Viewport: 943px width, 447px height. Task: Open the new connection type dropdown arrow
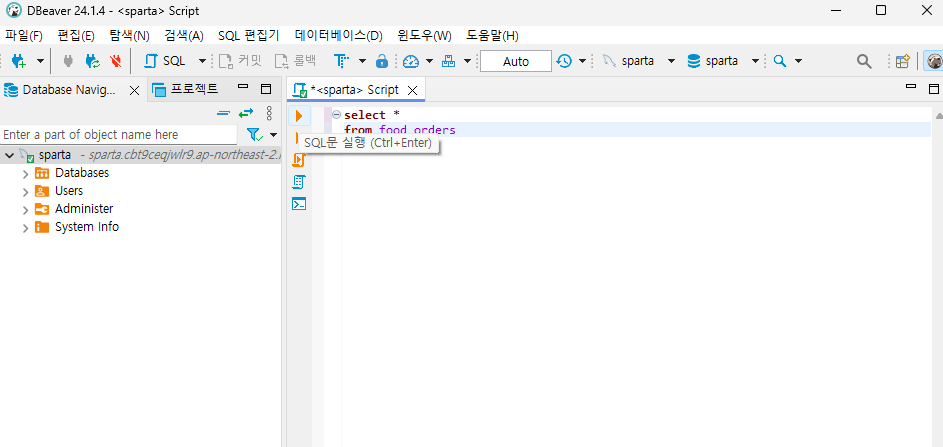tap(40, 61)
